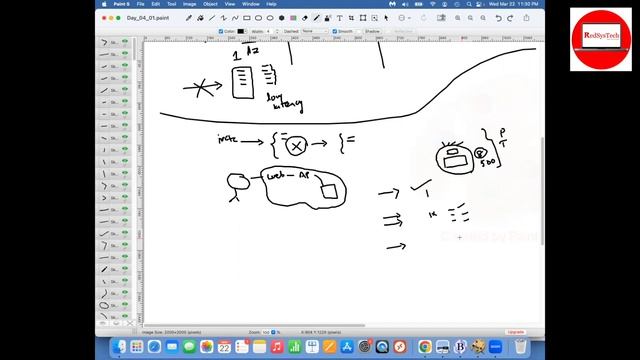Toggle the Smooth checkbox
Image resolution: width=640 pixels, height=360 pixels.
(x=335, y=31)
